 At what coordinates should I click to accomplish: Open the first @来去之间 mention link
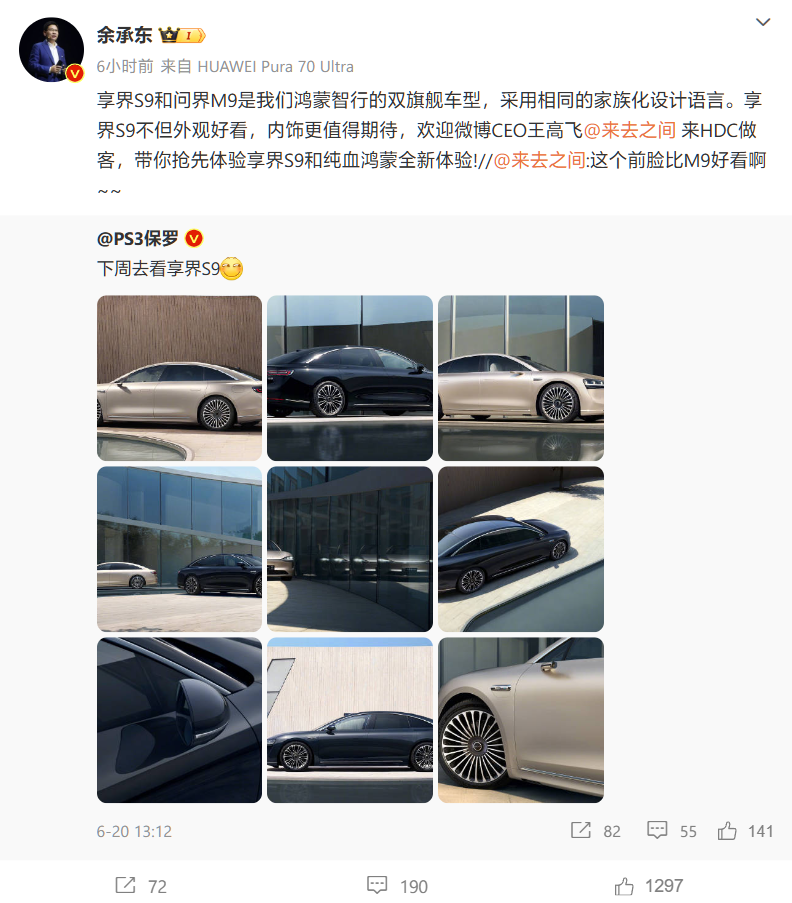pos(630,130)
